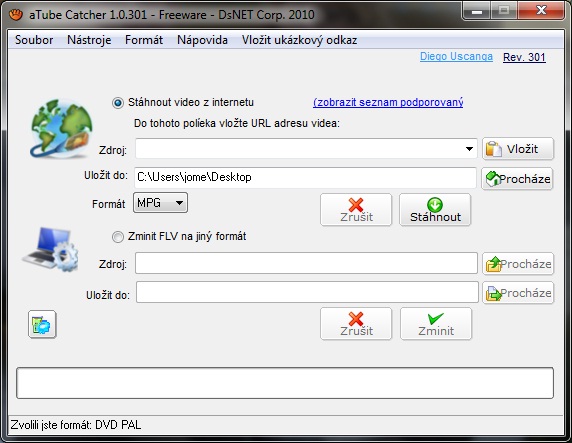
Task: Cancel conversion with lower Zrušit red X
Action: point(356,324)
